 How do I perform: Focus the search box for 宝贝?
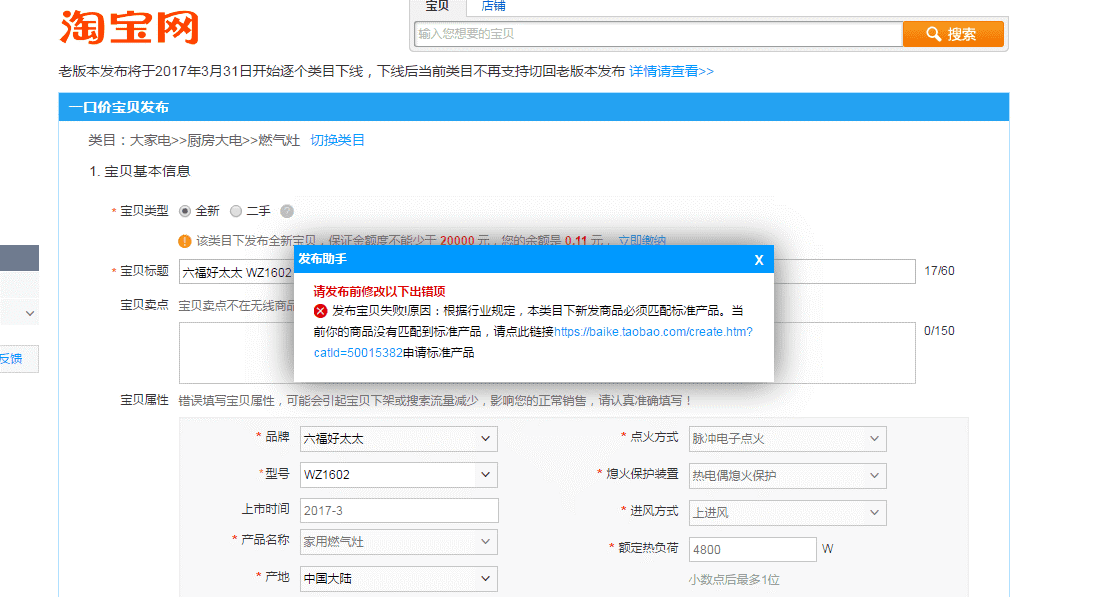click(x=658, y=34)
